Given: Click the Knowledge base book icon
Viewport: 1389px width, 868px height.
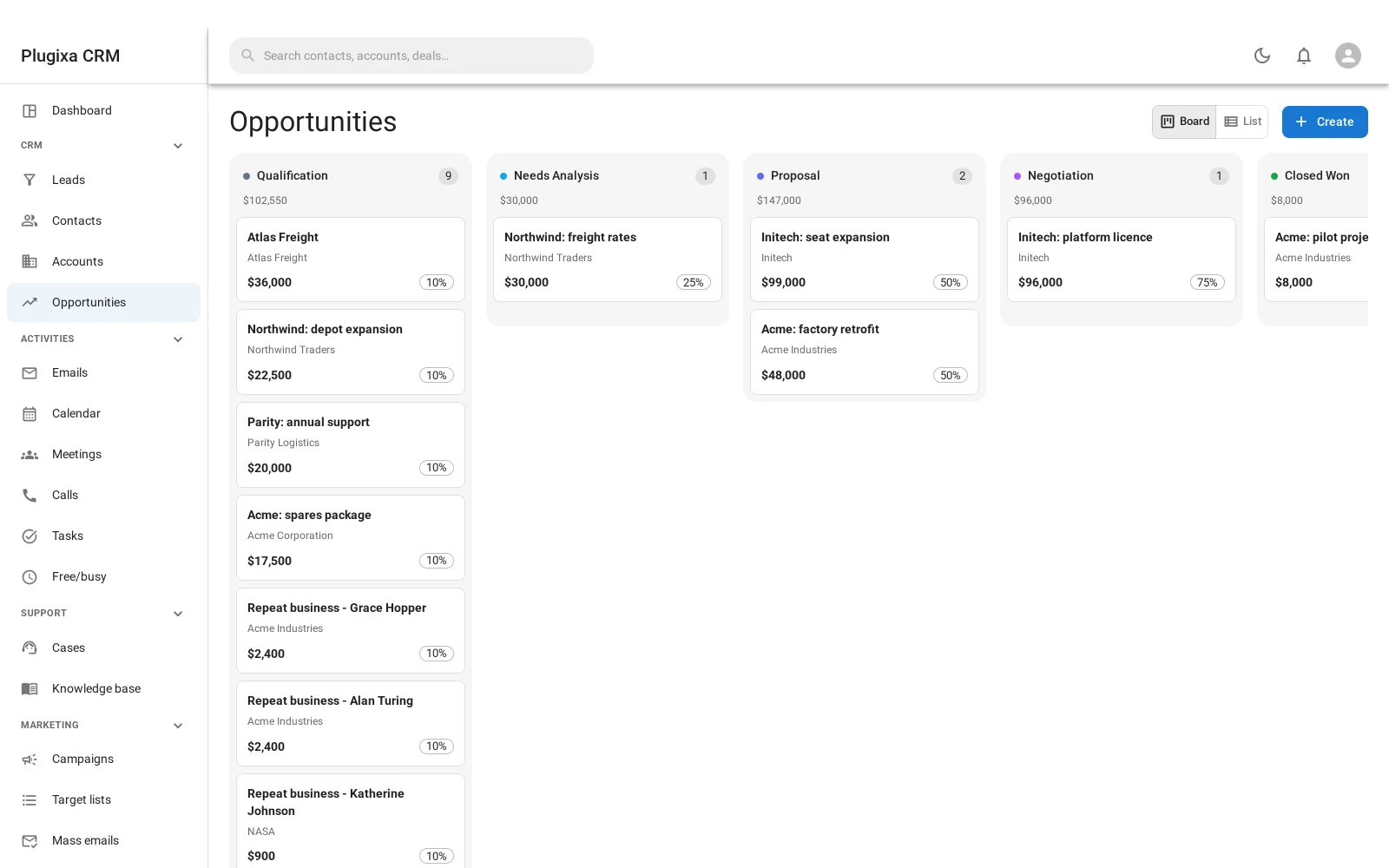Looking at the screenshot, I should click(30, 689).
